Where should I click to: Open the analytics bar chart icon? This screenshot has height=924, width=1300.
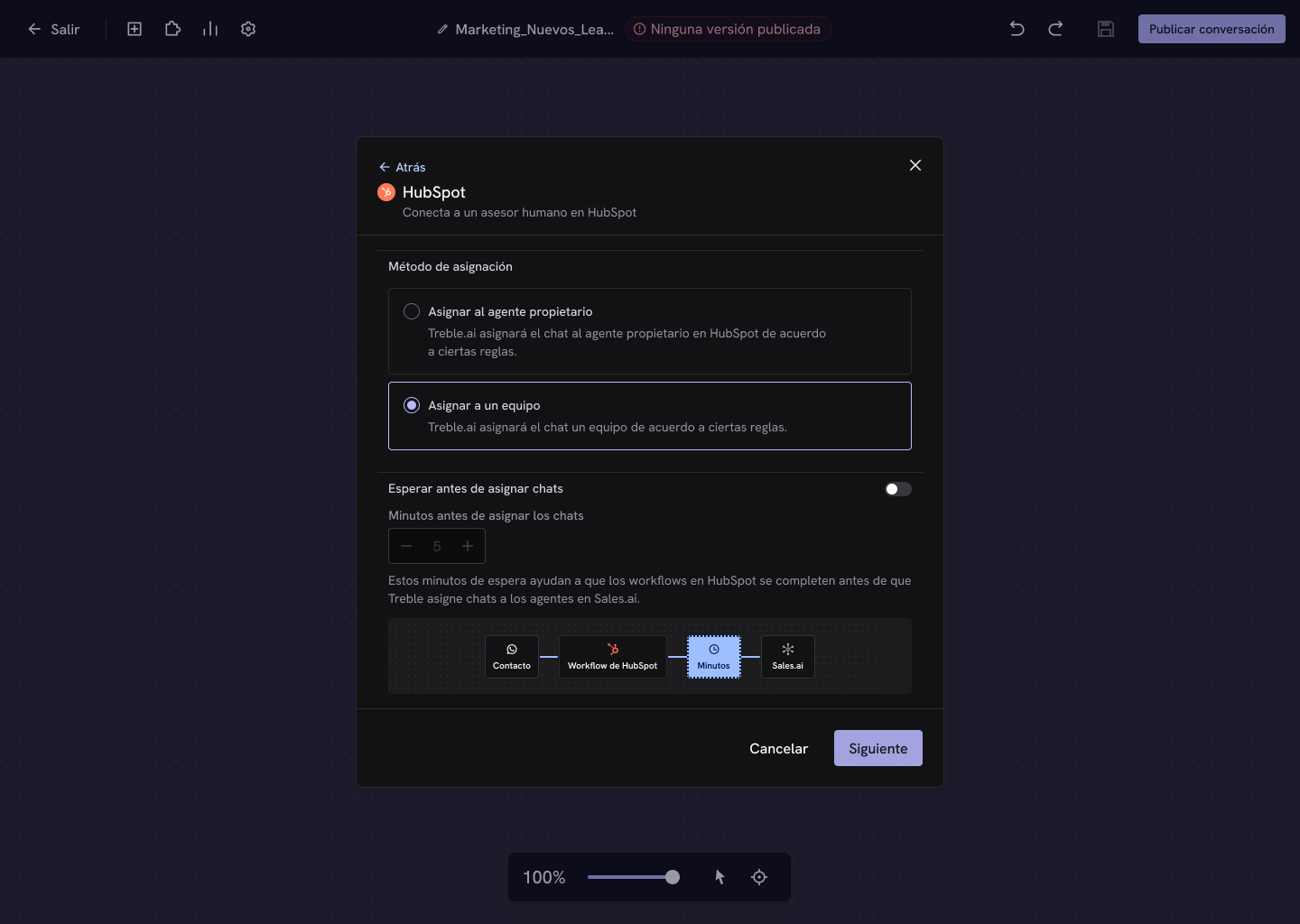pyautogui.click(x=210, y=29)
